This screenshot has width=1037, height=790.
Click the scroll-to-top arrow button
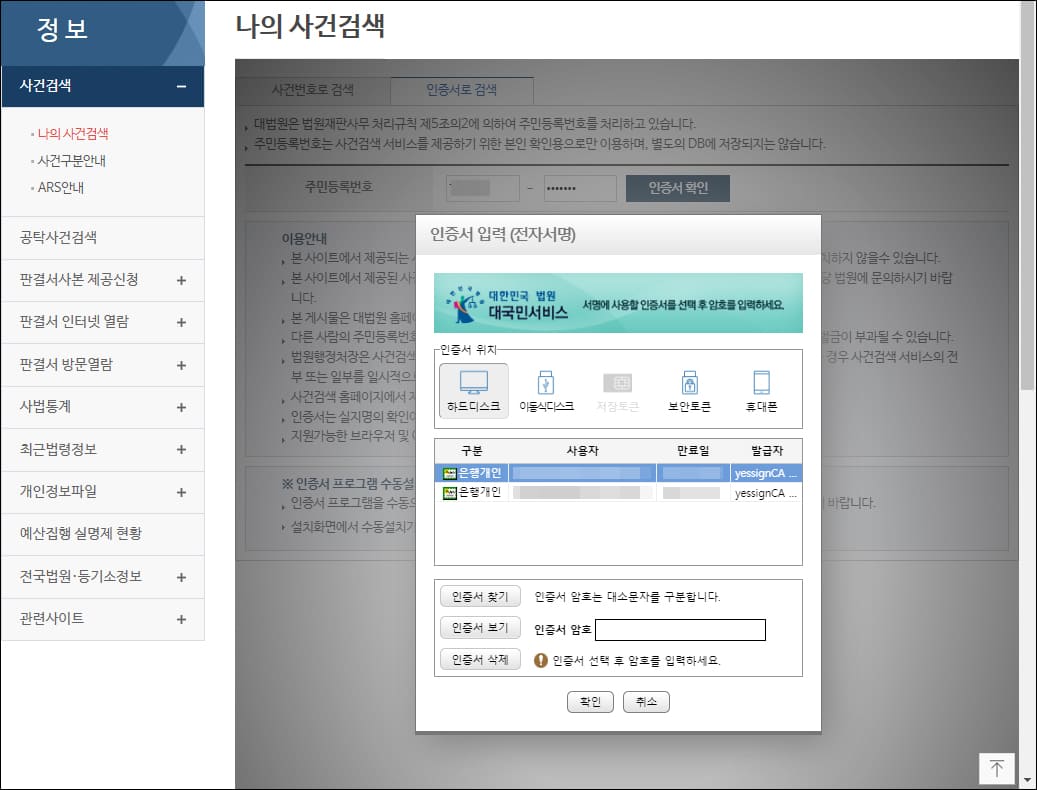tap(996, 768)
